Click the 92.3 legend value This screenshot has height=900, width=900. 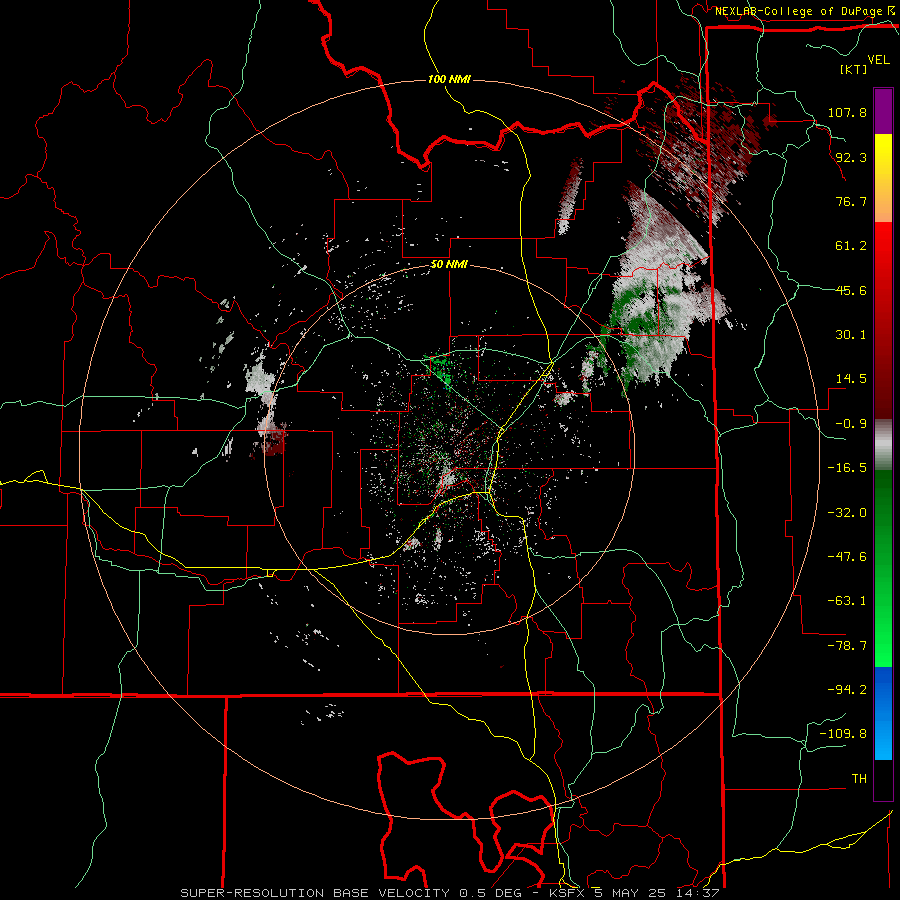[851, 157]
